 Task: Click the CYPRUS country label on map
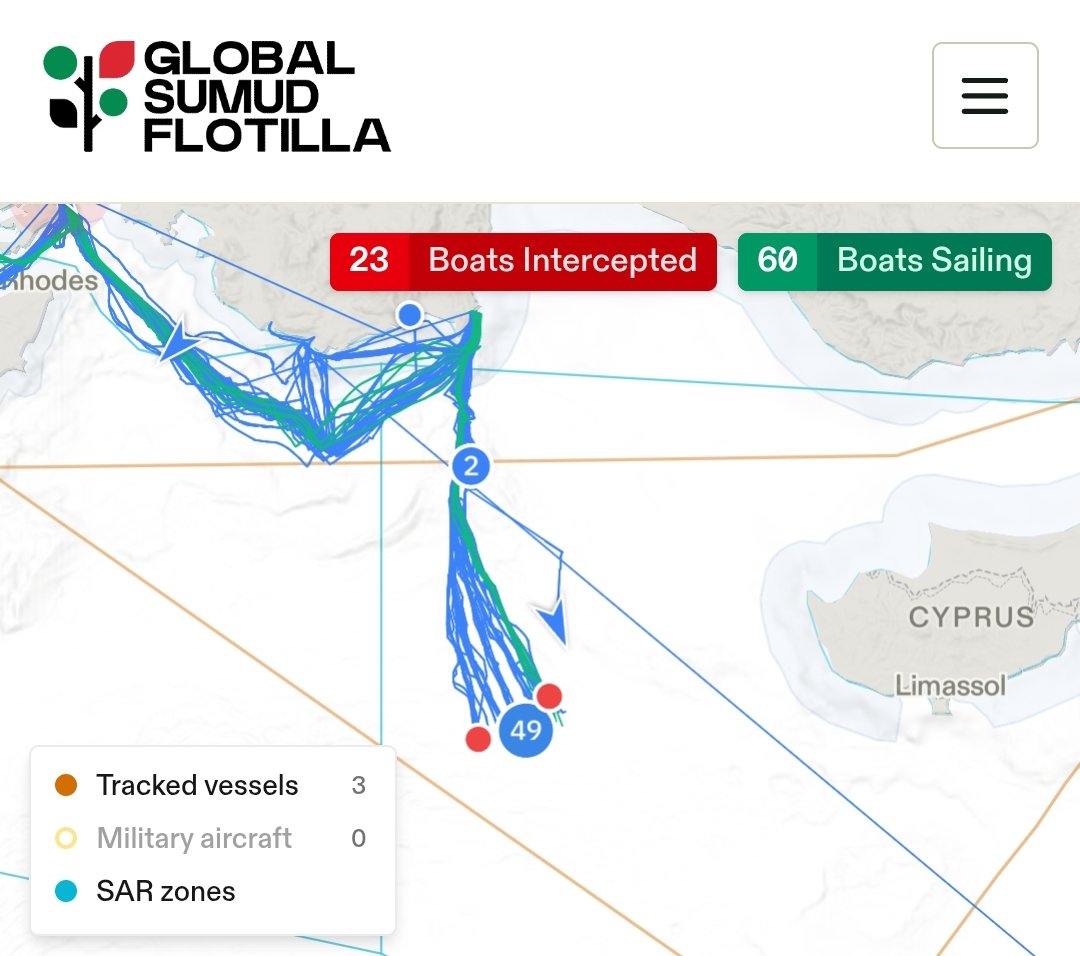coord(971,617)
